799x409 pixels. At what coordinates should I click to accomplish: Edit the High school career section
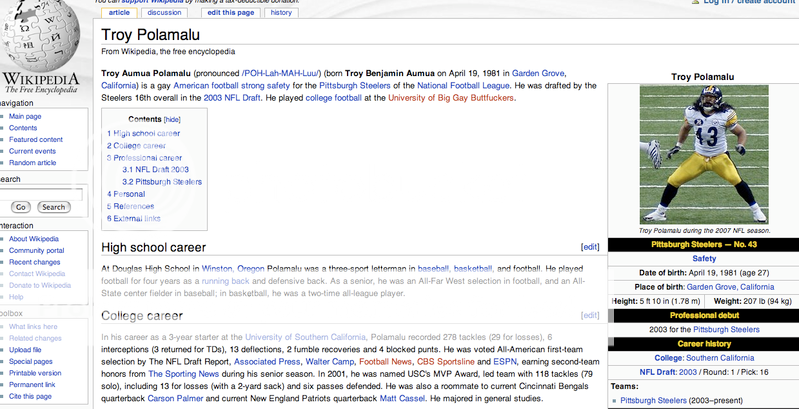point(590,247)
